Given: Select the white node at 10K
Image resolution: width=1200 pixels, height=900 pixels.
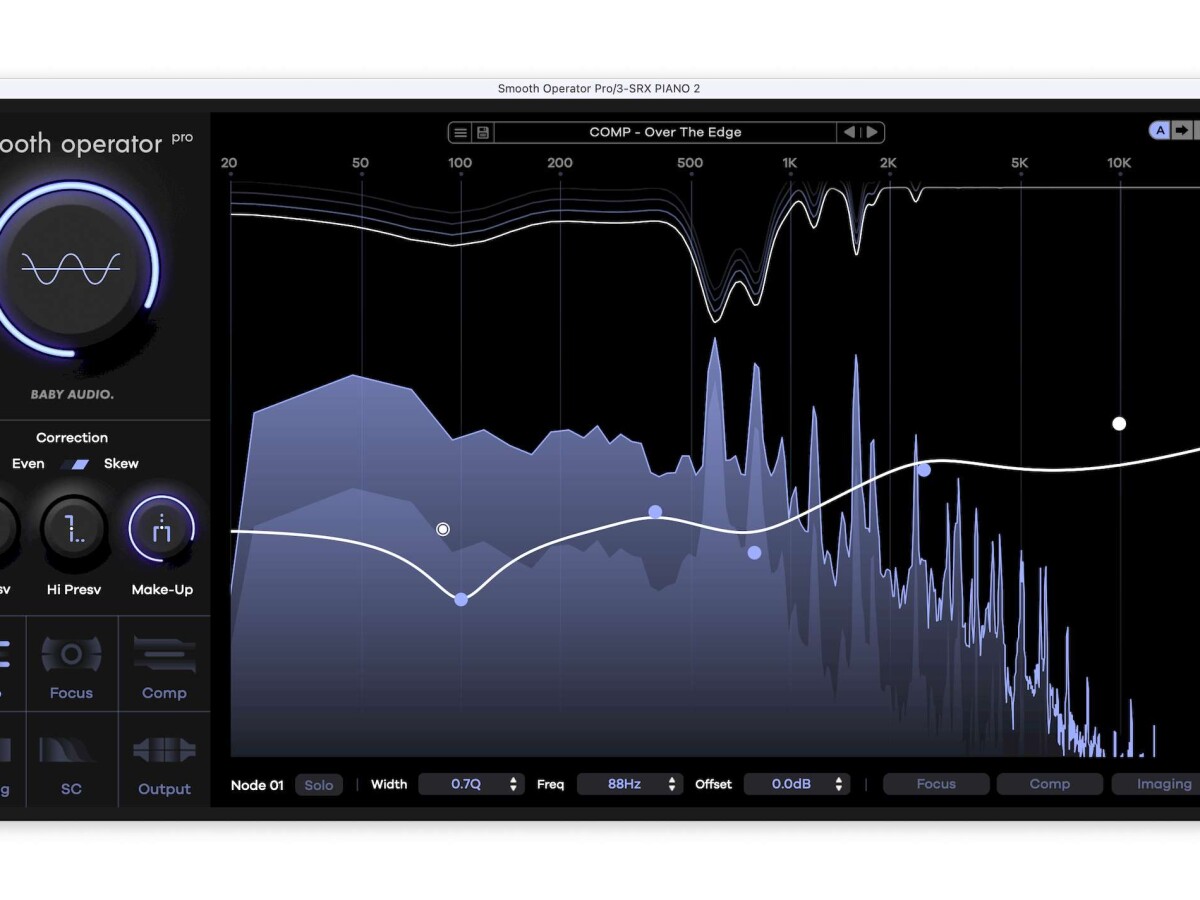Looking at the screenshot, I should pos(1119,424).
